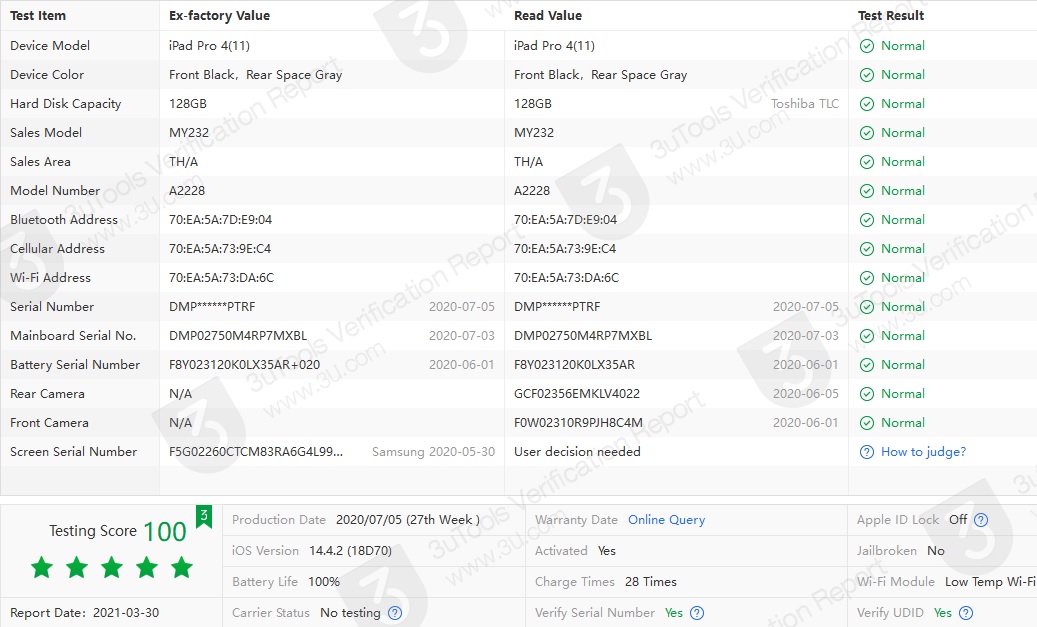Click the Normal label in Device Model row
This screenshot has width=1037, height=627.
903,46
